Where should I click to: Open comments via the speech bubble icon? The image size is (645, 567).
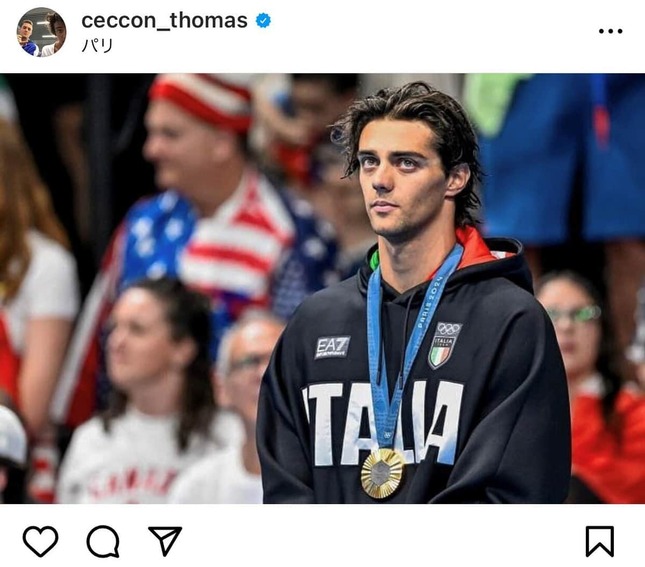103,541
